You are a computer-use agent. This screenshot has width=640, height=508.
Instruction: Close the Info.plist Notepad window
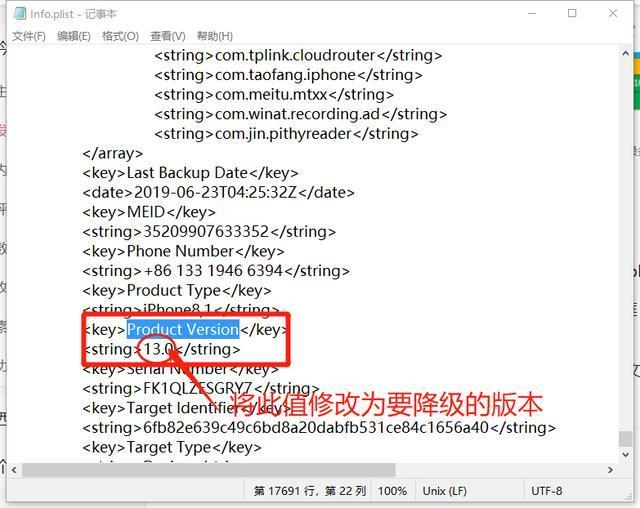click(x=613, y=13)
